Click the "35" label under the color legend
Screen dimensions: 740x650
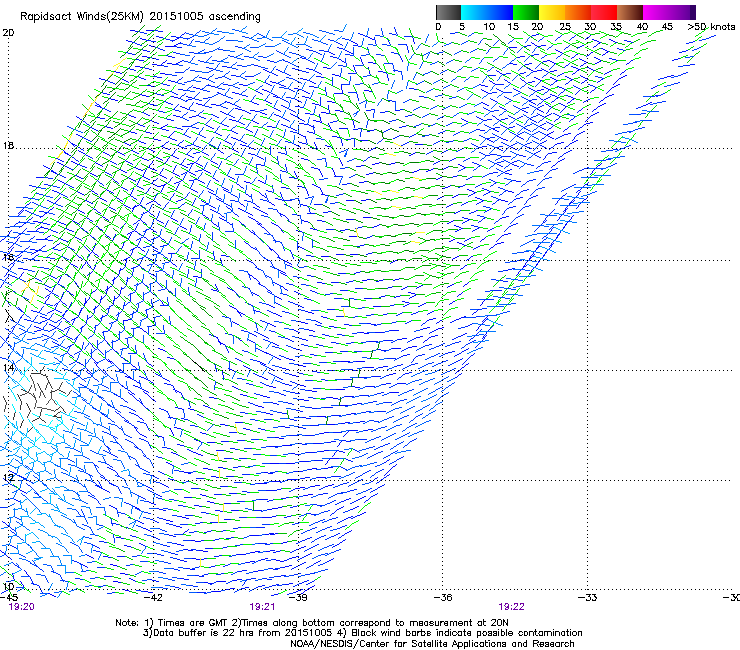pyautogui.click(x=616, y=27)
